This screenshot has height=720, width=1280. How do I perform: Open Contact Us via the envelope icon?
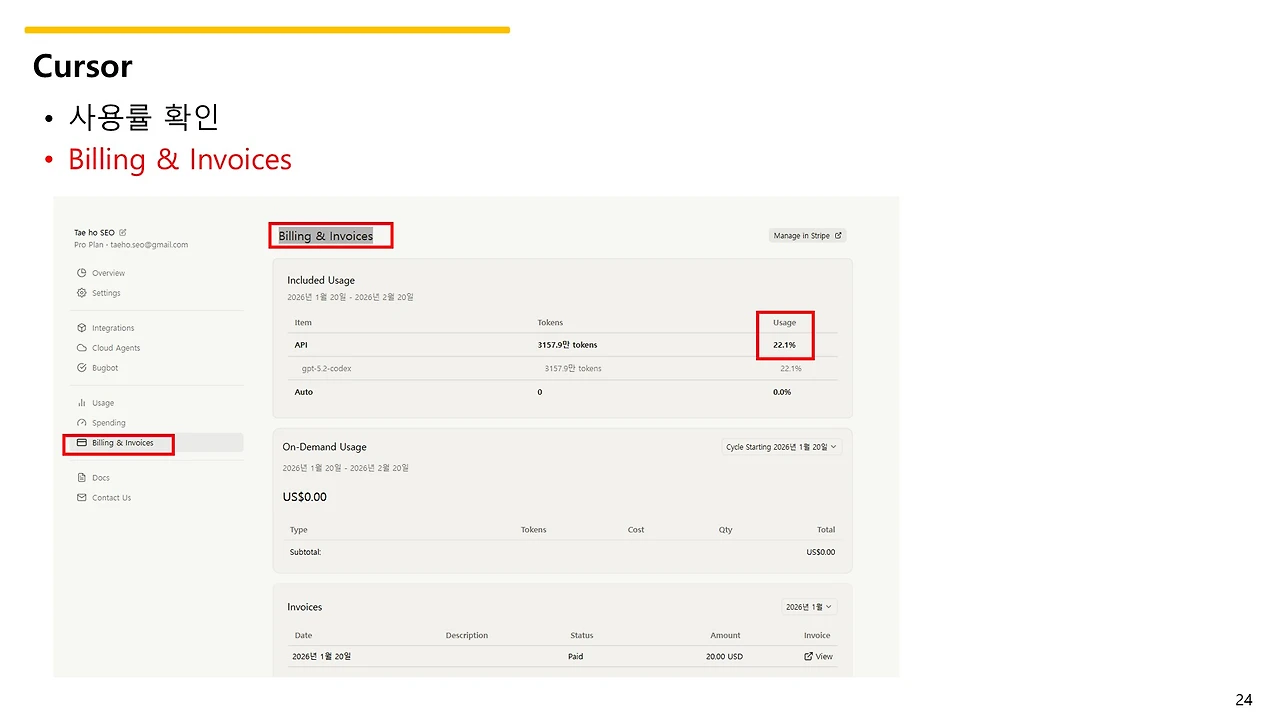pos(82,498)
